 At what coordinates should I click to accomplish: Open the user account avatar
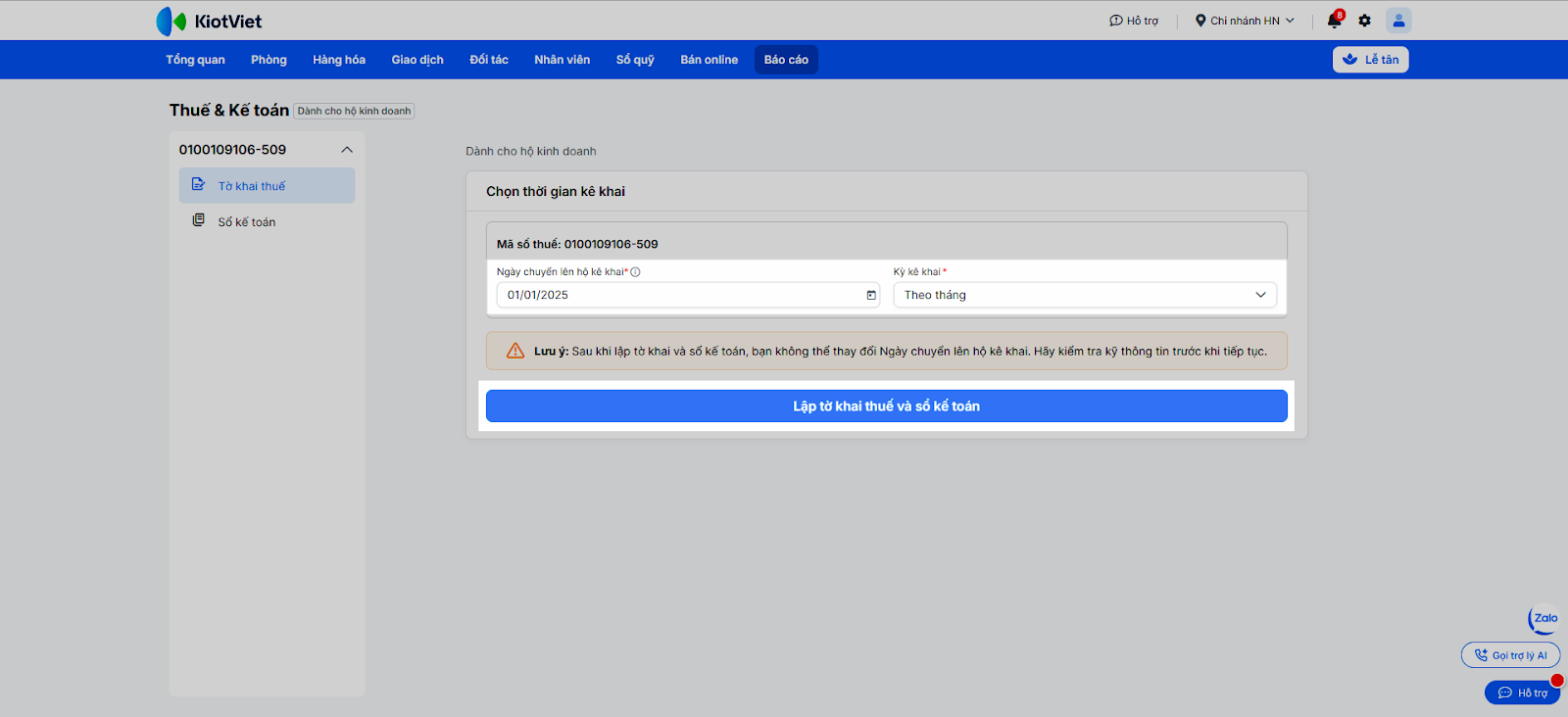point(1398,21)
